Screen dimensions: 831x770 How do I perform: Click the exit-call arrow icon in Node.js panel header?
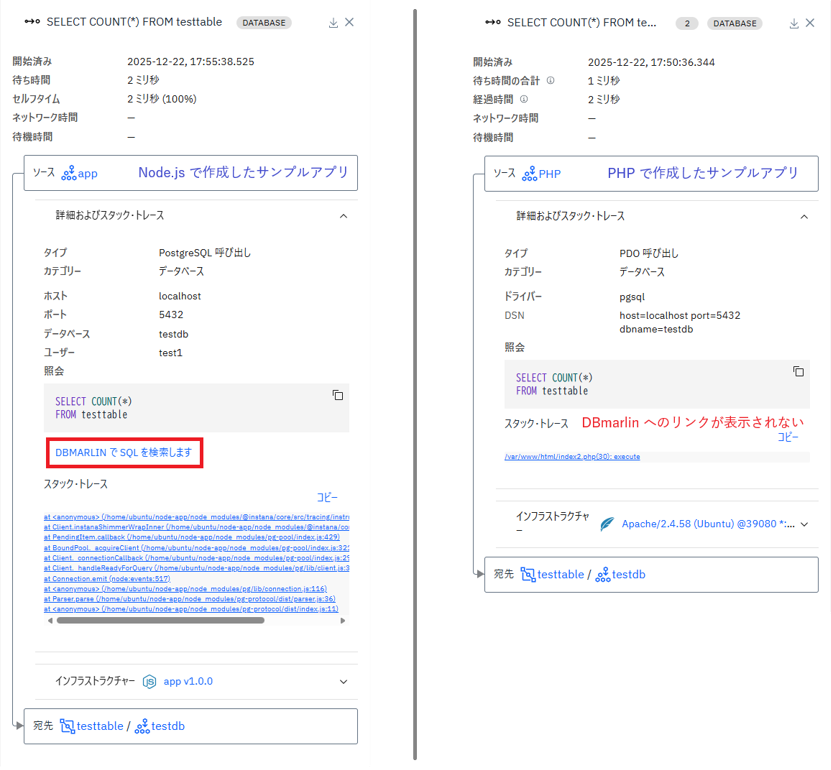click(32, 22)
